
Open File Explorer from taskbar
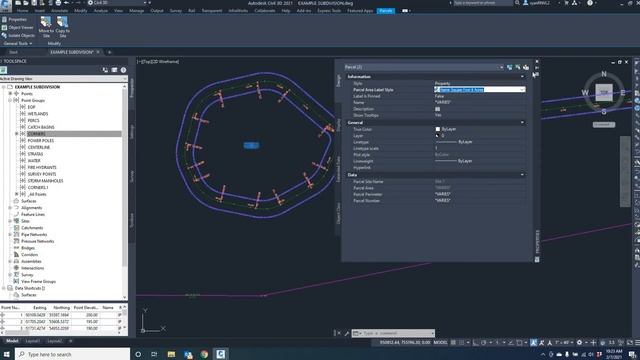(x=171, y=354)
